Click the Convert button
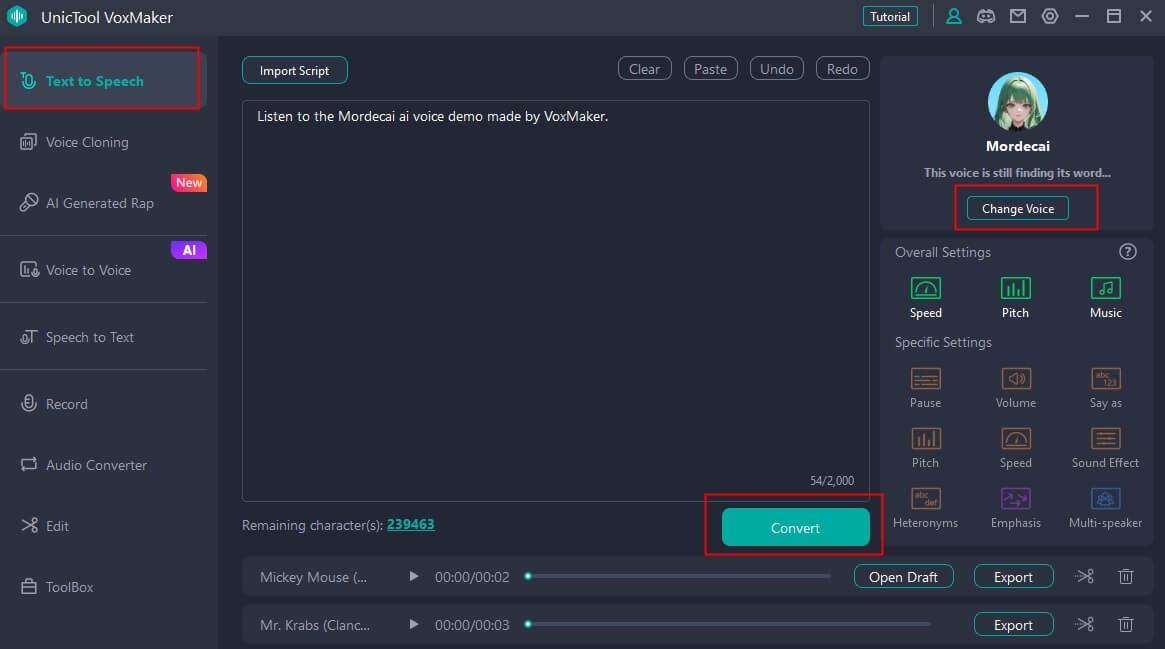The height and width of the screenshot is (649, 1165). [x=795, y=528]
